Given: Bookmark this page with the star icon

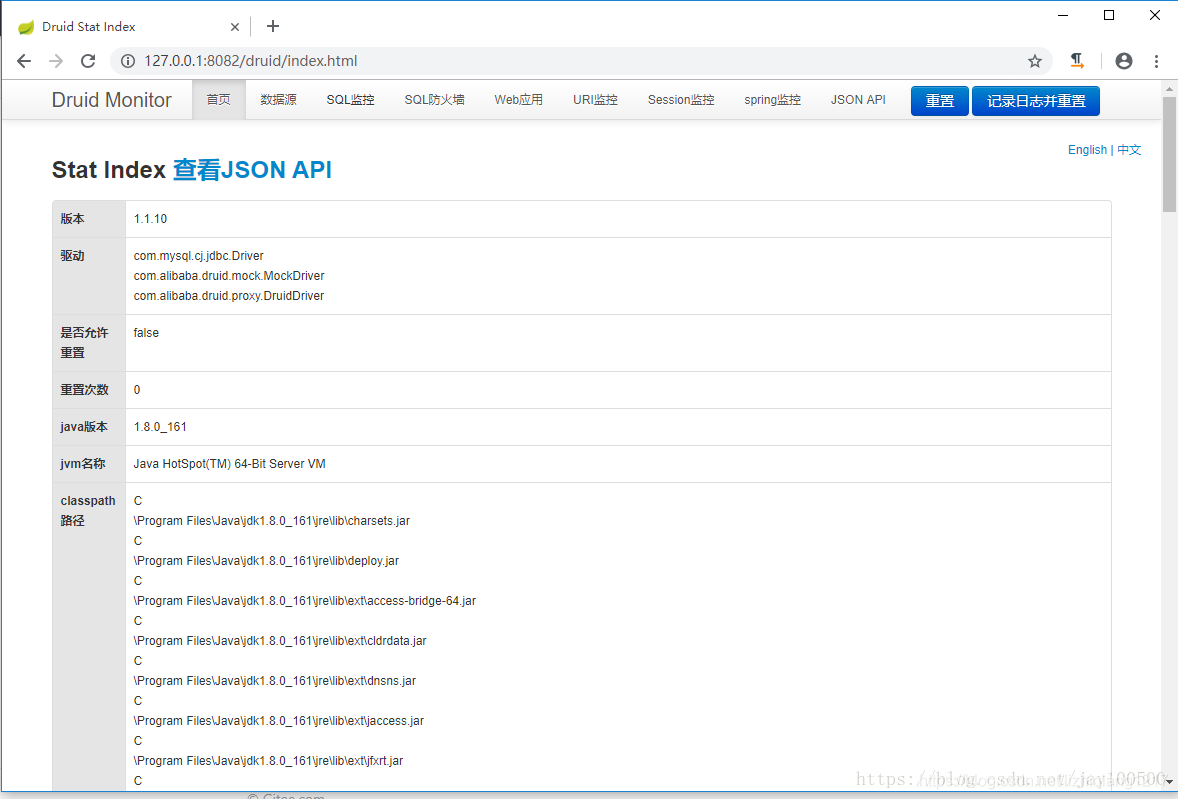Looking at the screenshot, I should [1035, 61].
